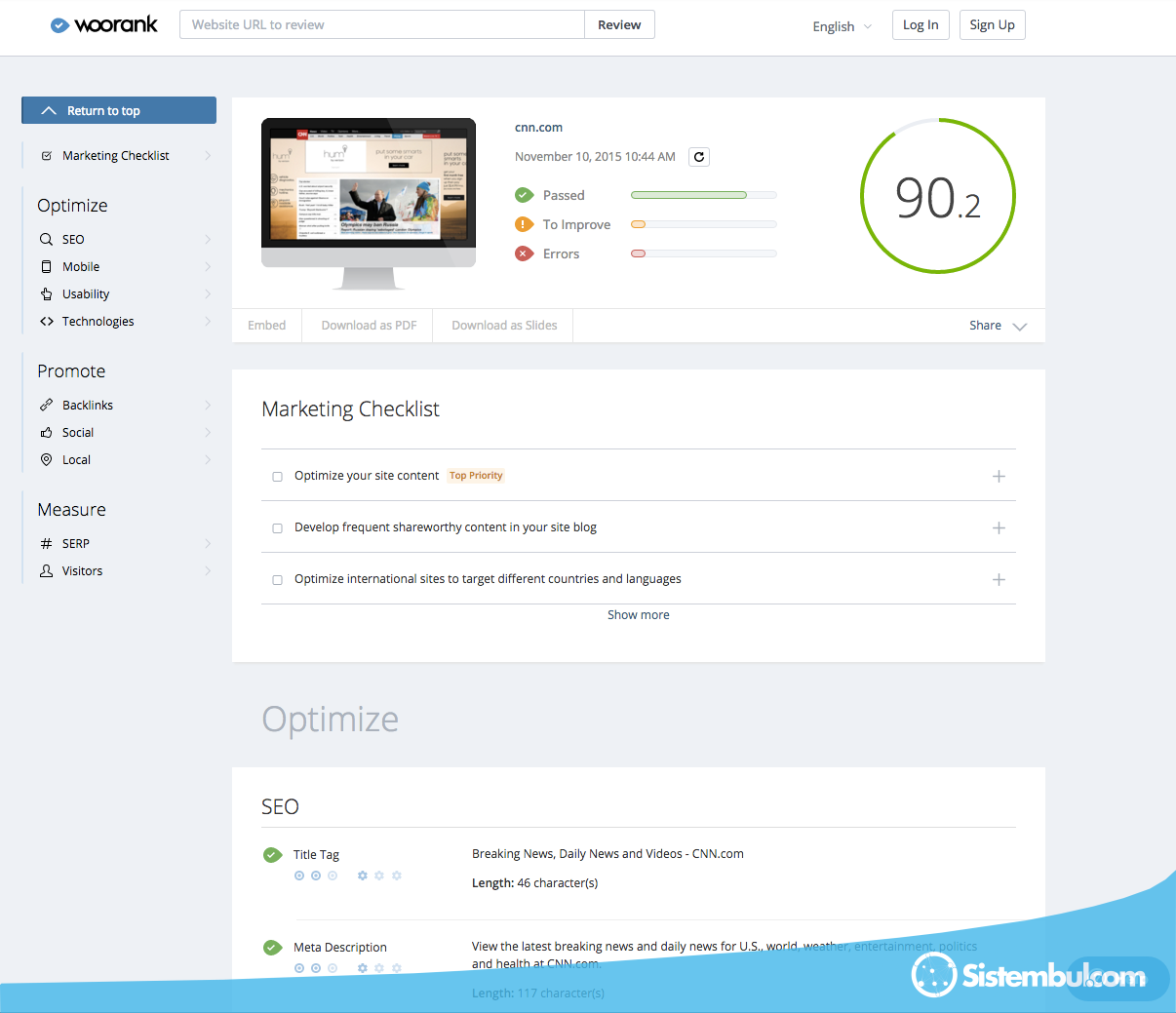Screen dimensions: 1176x1013
Task: Click the Return to top button
Action: coord(119,110)
